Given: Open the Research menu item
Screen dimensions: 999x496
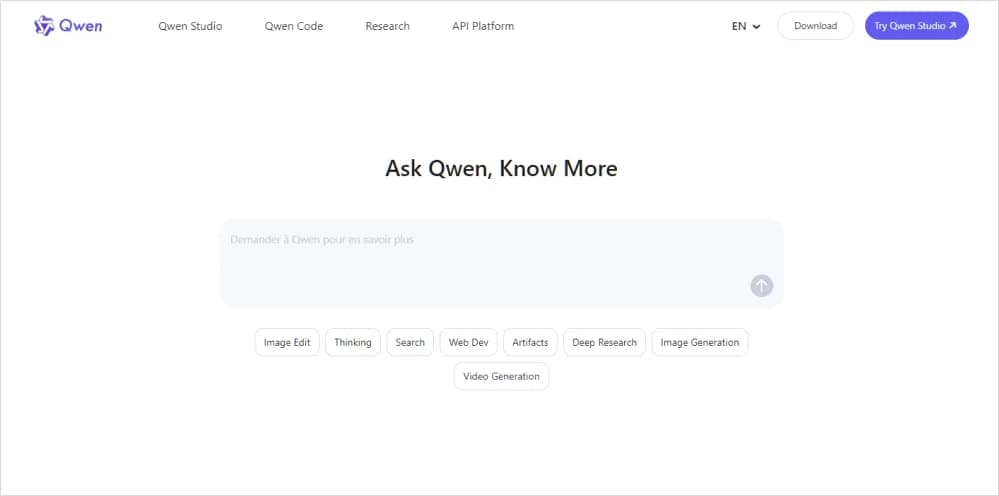Looking at the screenshot, I should (387, 26).
